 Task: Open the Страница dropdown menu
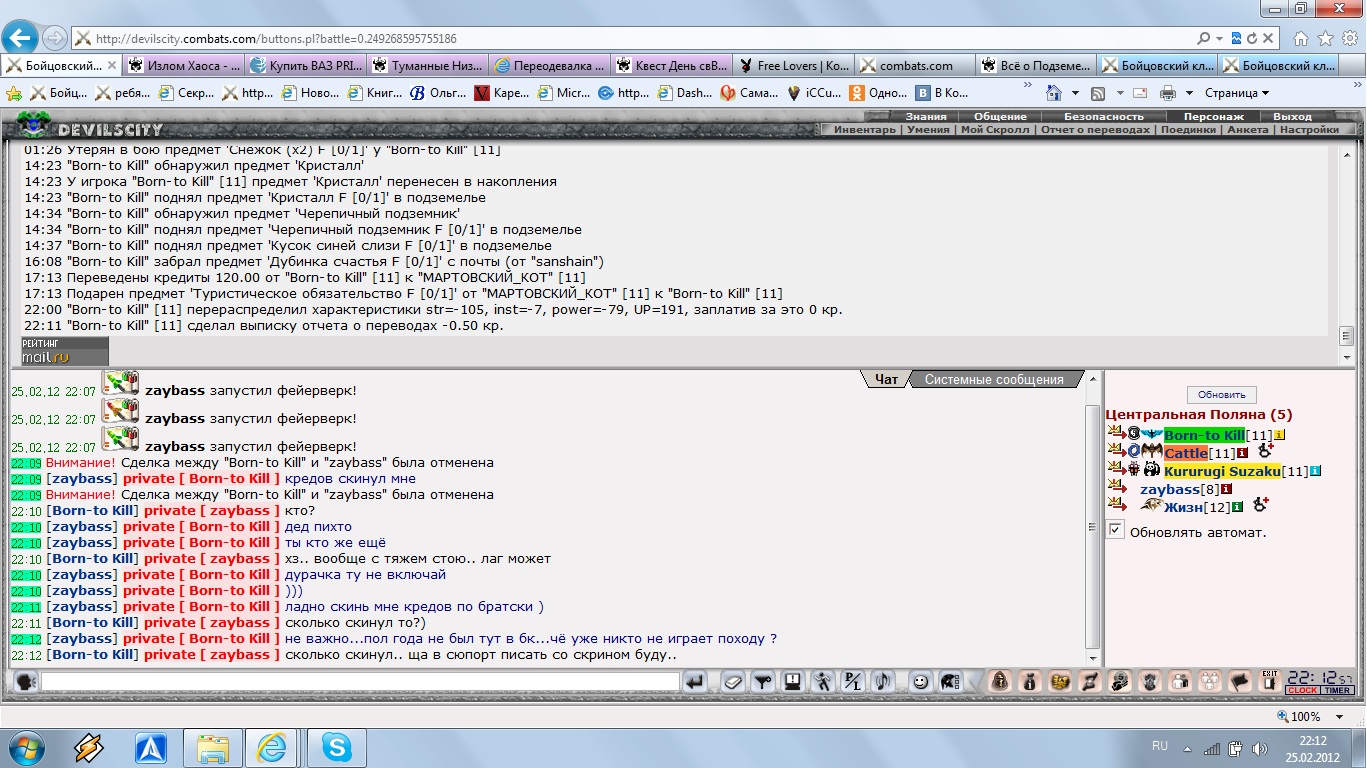tap(1237, 93)
